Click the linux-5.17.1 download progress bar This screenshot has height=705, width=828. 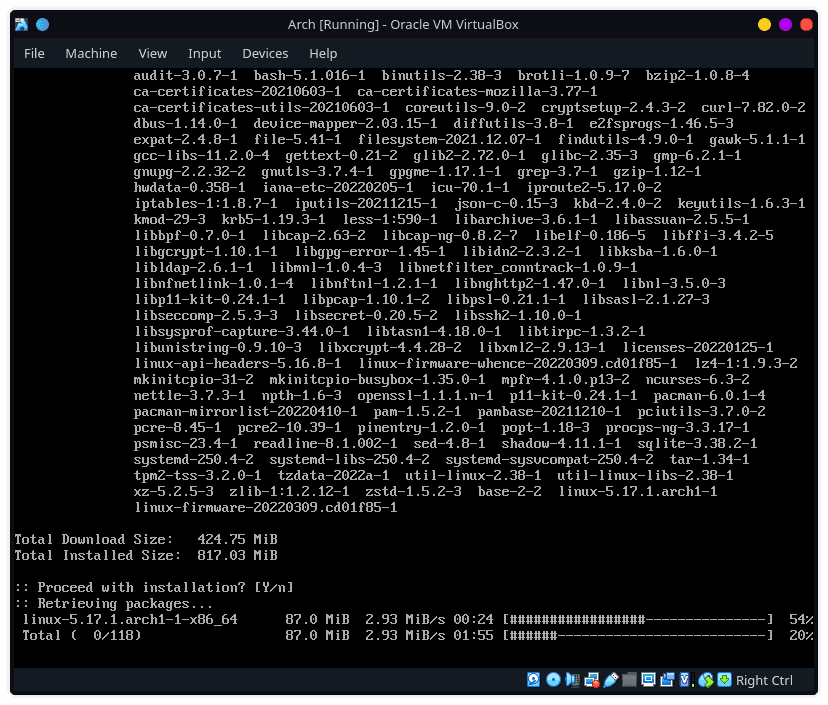click(638, 619)
